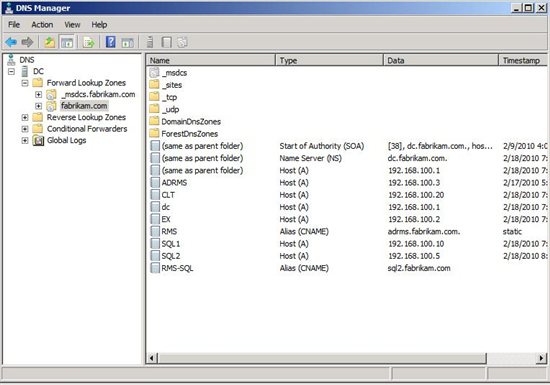Click the New Record page toolbar icon
The width and height of the screenshot is (550, 385).
(x=166, y=42)
